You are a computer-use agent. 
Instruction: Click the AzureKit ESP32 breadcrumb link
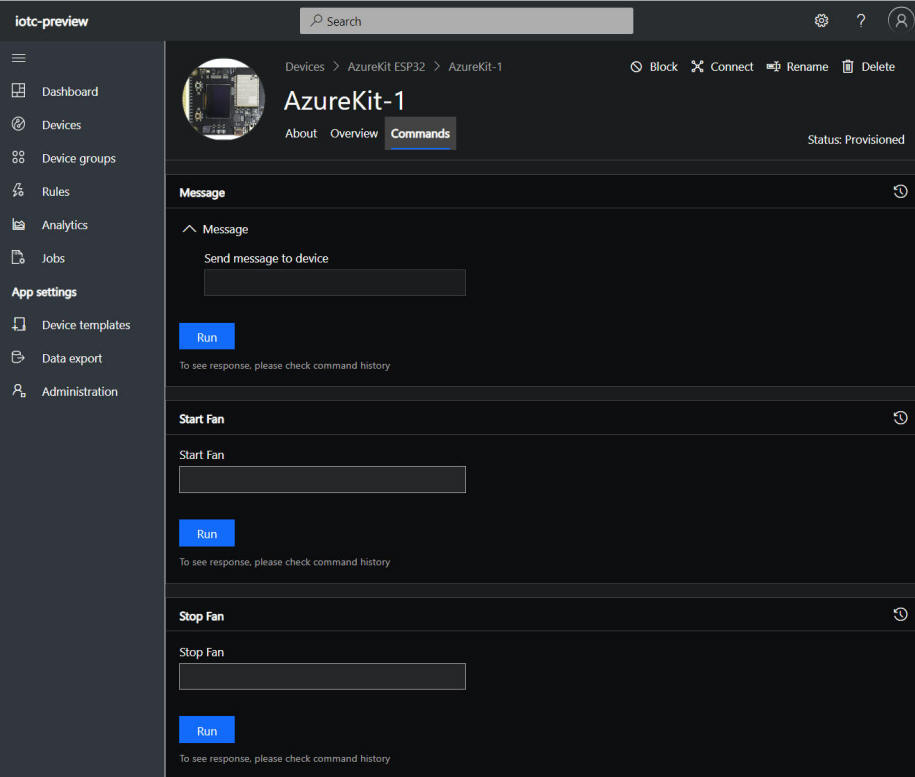pyautogui.click(x=386, y=66)
